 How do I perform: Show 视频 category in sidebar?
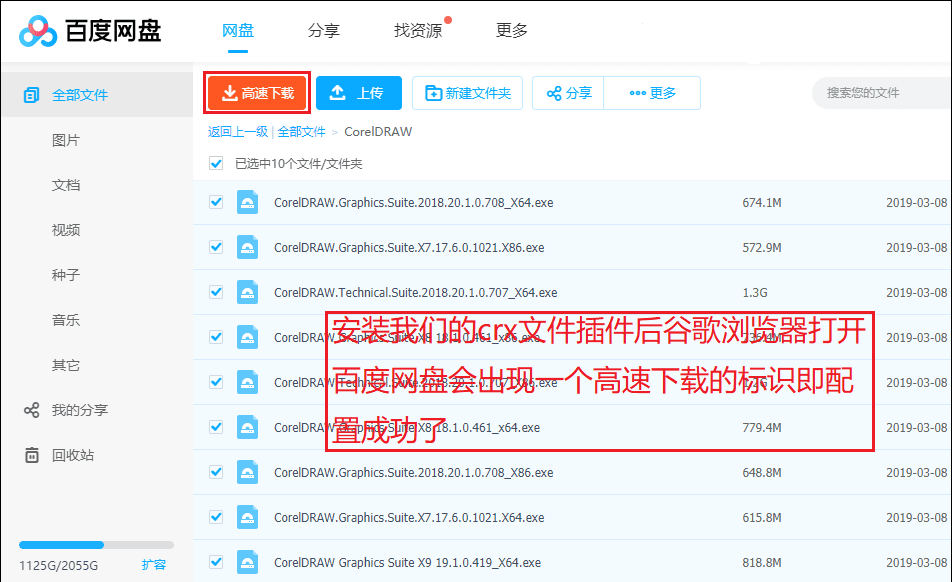pyautogui.click(x=66, y=230)
